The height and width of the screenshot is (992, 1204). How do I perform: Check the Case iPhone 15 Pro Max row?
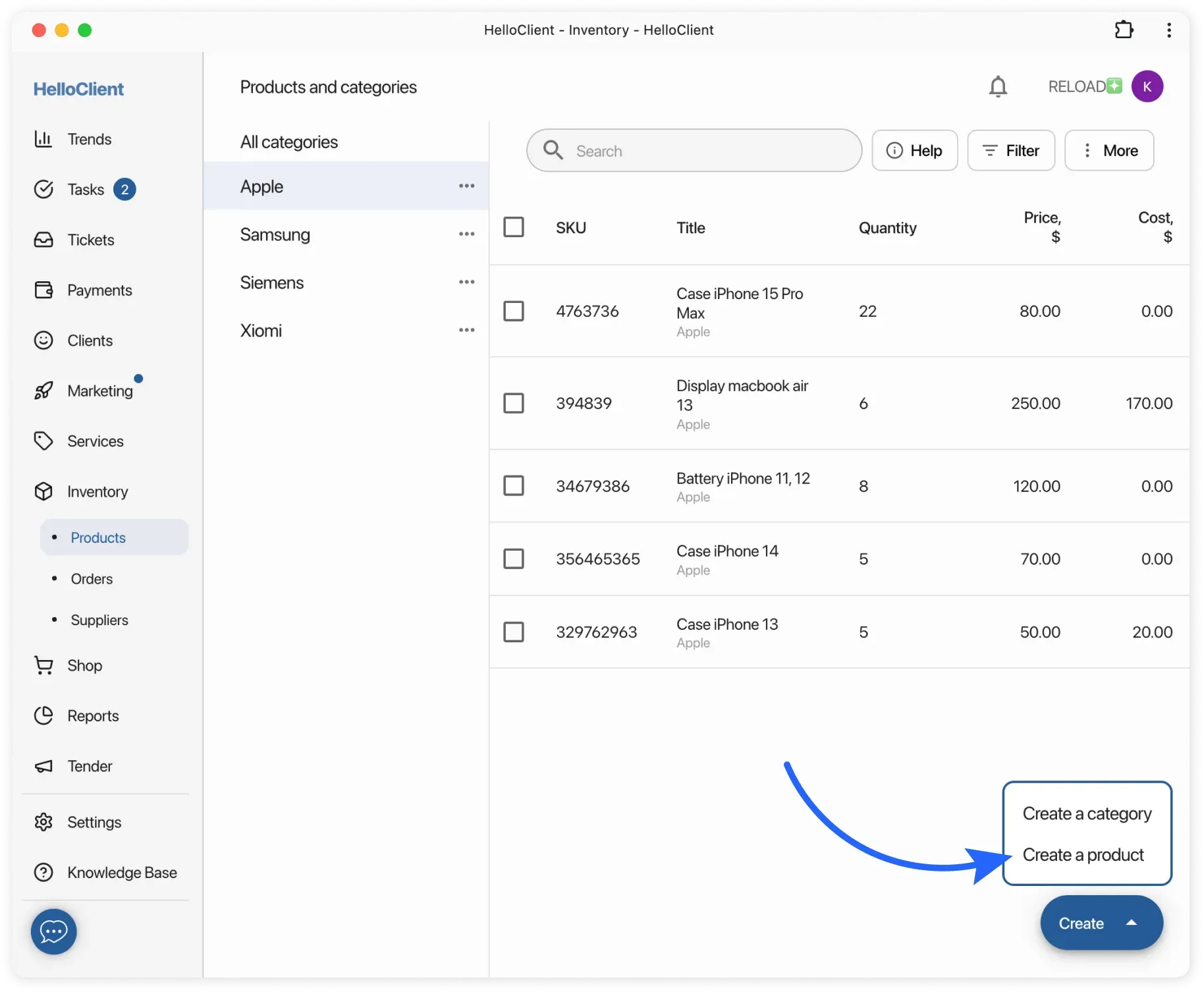(514, 310)
